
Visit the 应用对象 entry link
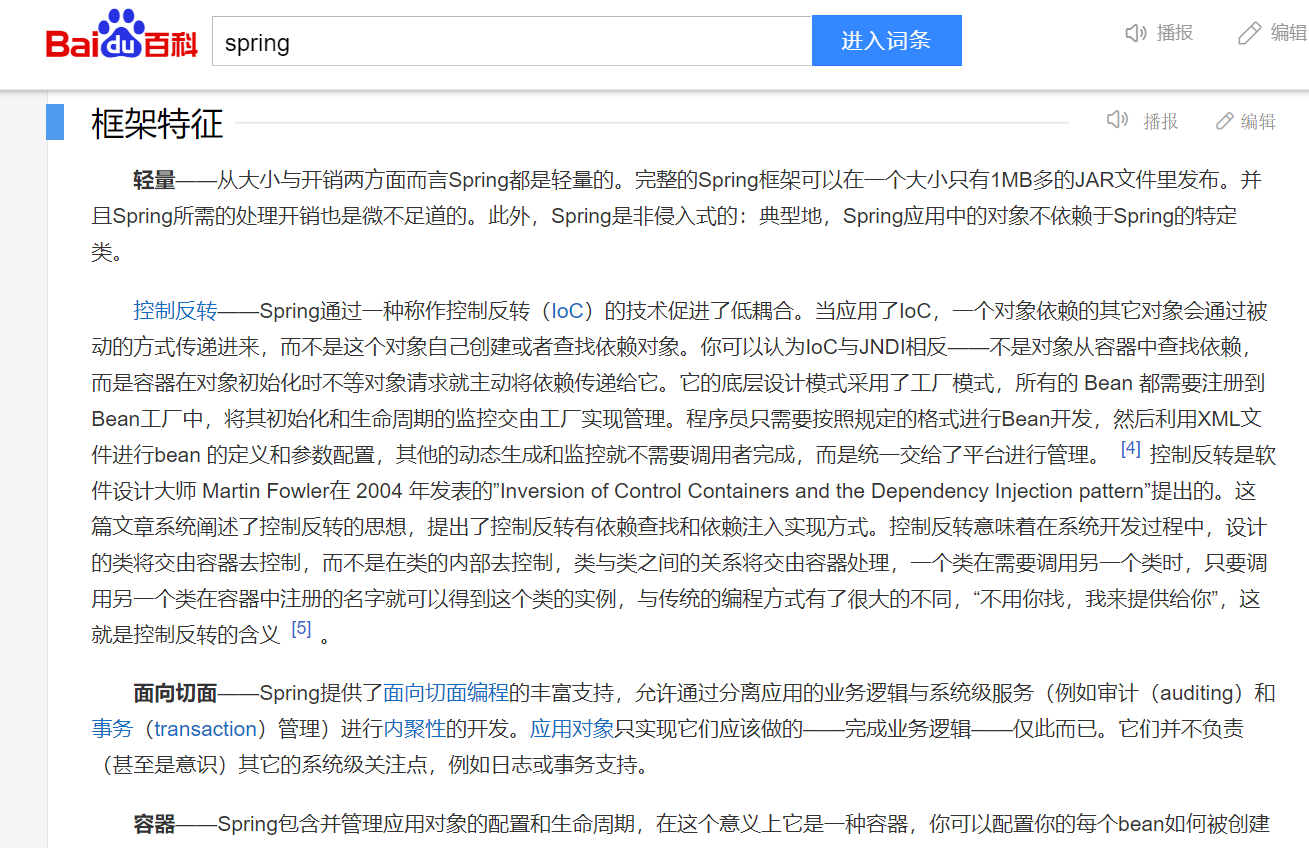[x=572, y=729]
